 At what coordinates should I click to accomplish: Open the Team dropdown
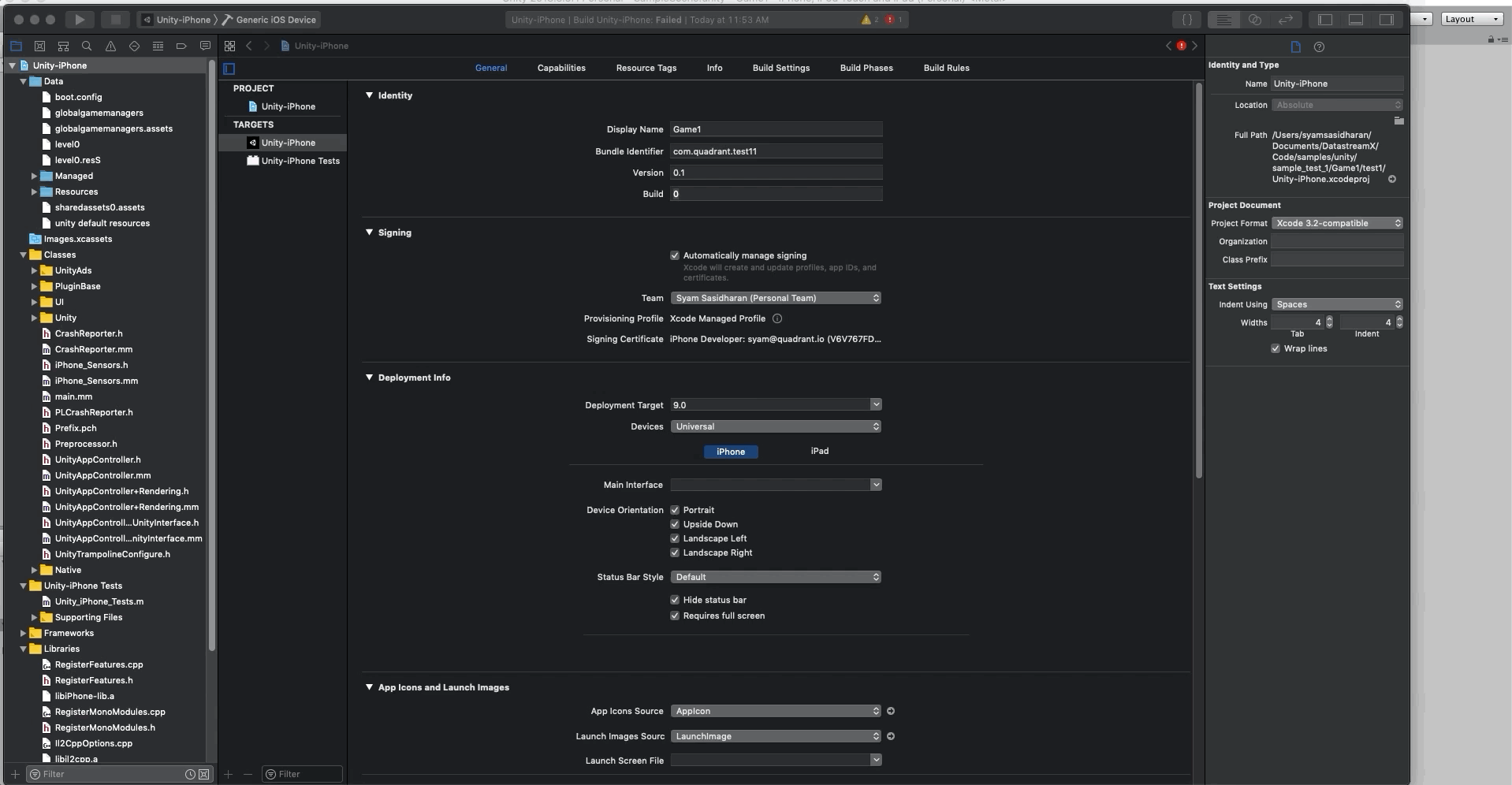pos(776,298)
